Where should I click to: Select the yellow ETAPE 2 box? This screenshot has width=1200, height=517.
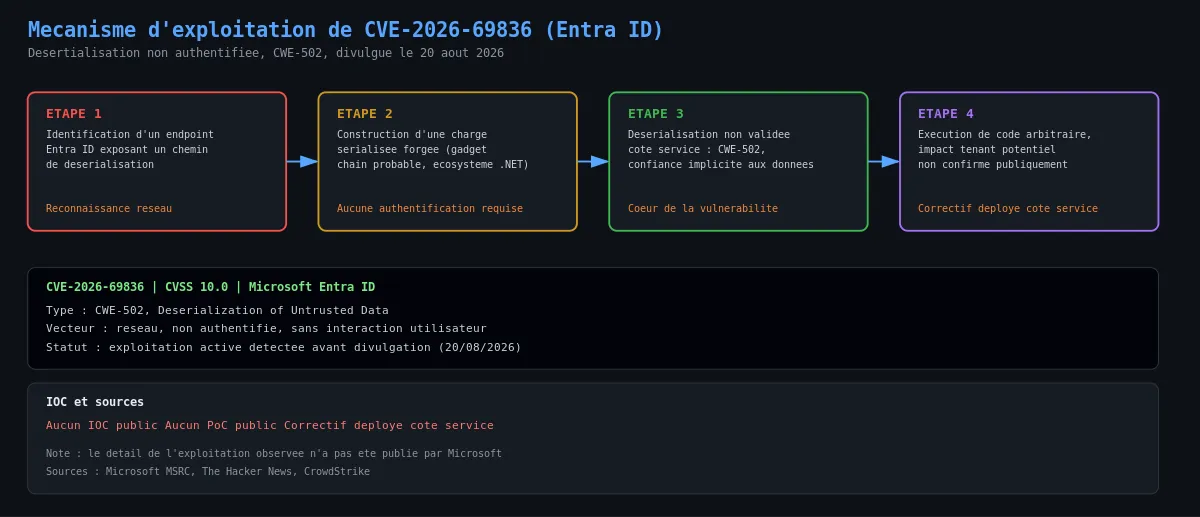tap(448, 161)
